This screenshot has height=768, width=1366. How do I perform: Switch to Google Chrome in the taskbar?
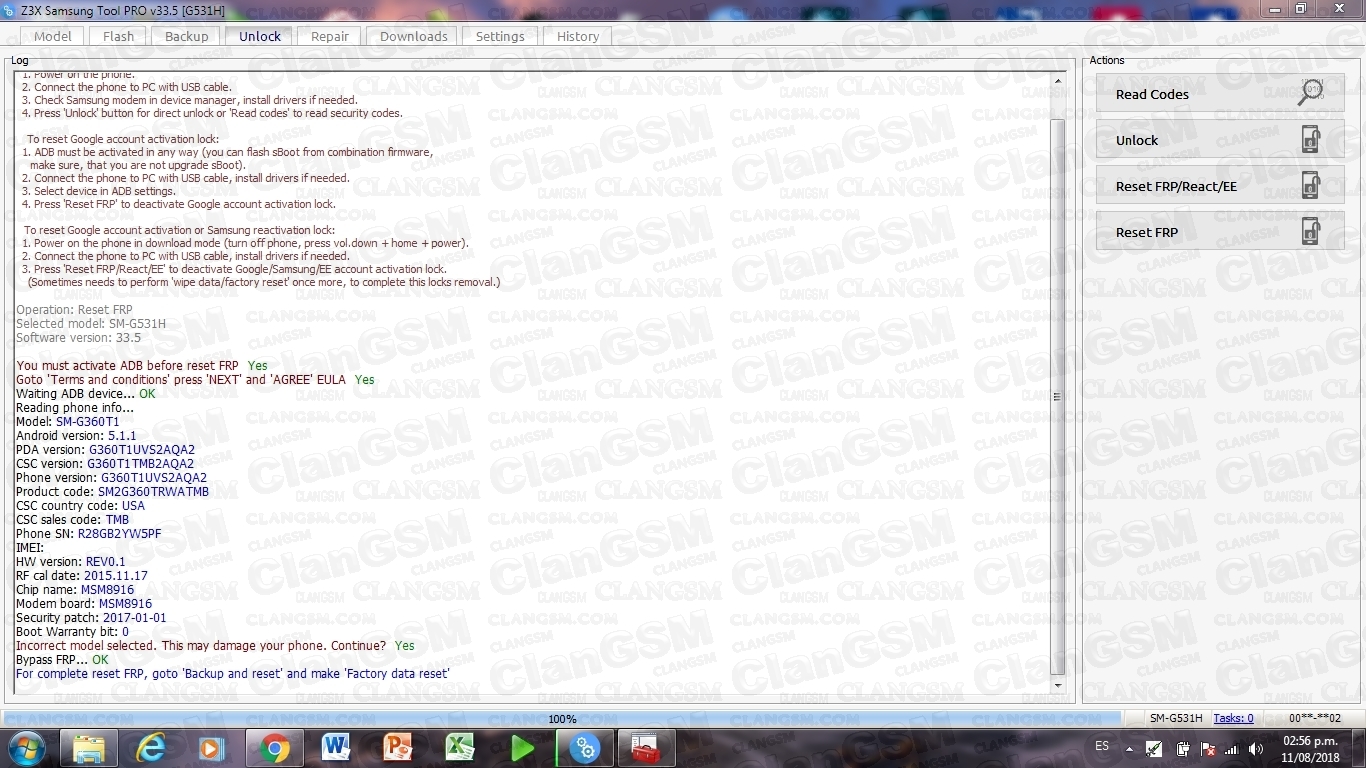pyautogui.click(x=274, y=748)
